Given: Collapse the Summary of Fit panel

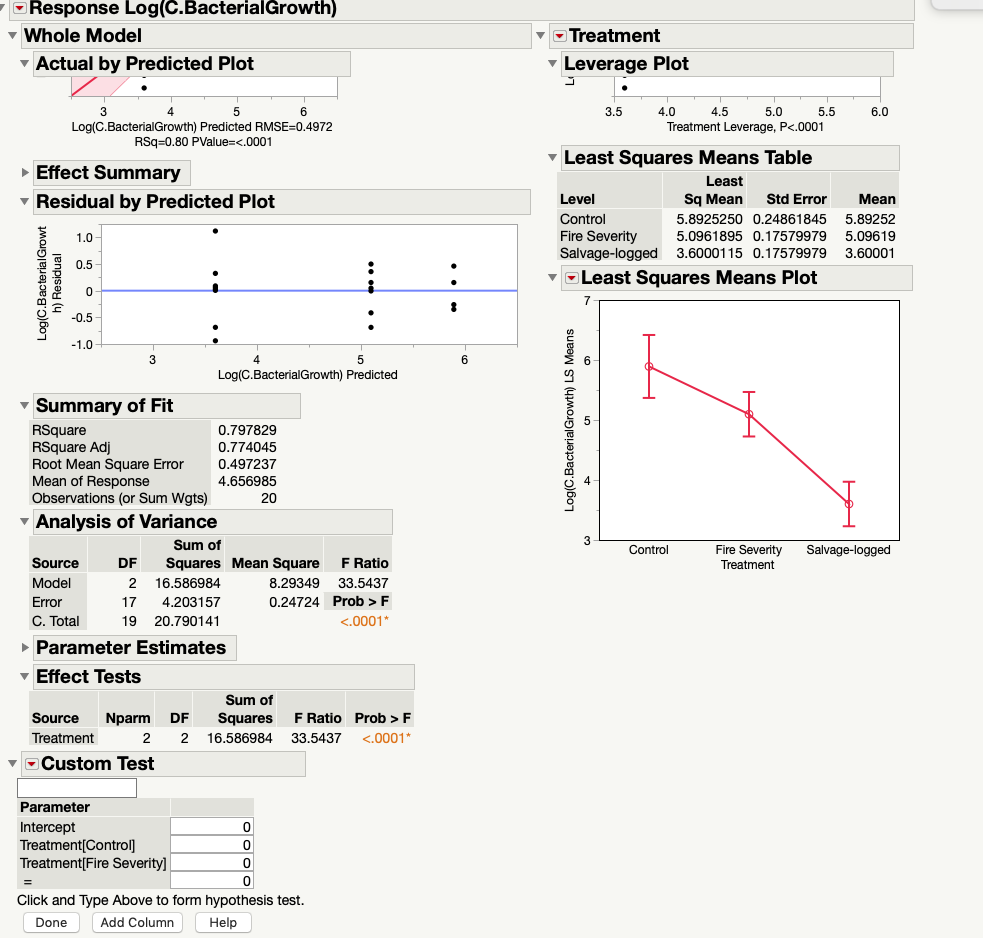Looking at the screenshot, I should (22, 406).
